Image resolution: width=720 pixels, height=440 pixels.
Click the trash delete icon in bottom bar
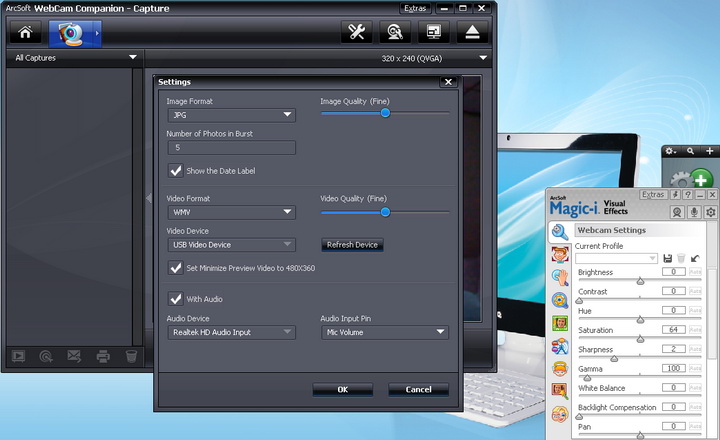pyautogui.click(x=131, y=356)
